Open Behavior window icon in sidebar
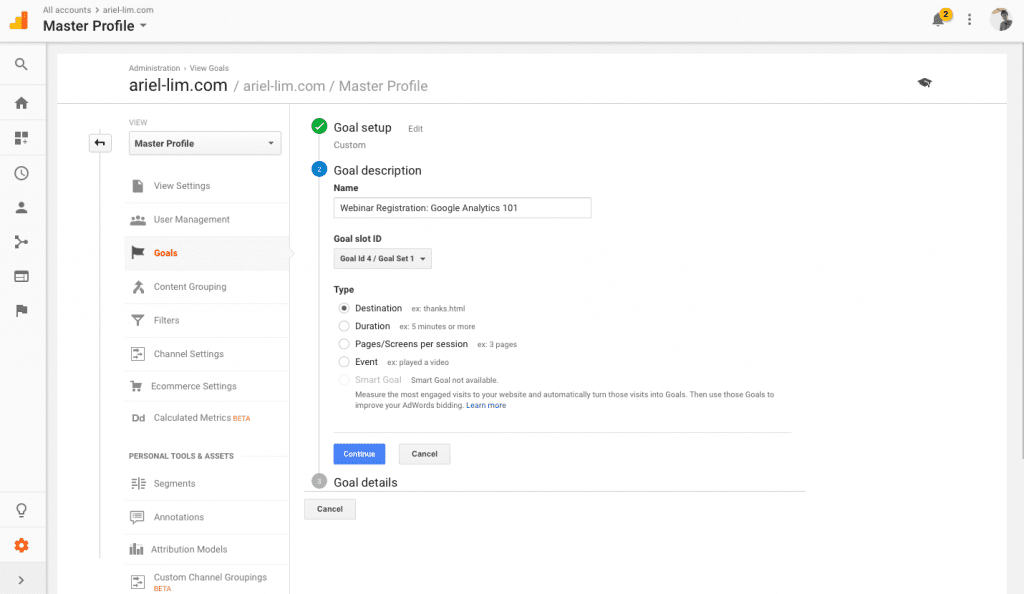 [22, 277]
